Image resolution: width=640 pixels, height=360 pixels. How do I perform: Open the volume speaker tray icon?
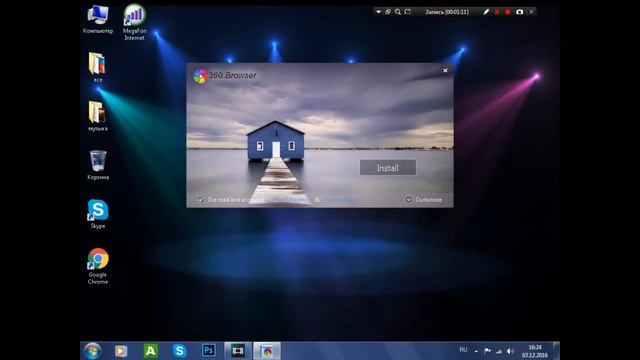[510, 351]
